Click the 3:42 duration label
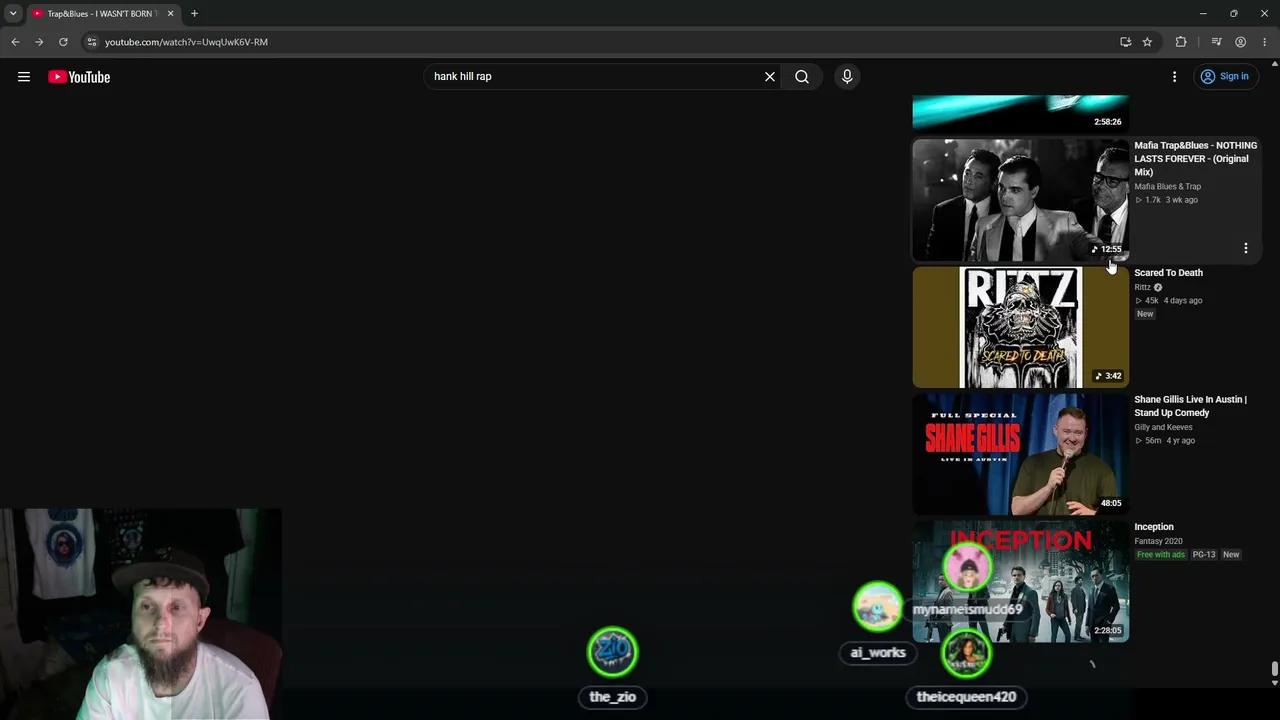Image resolution: width=1280 pixels, height=720 pixels. coord(1108,376)
